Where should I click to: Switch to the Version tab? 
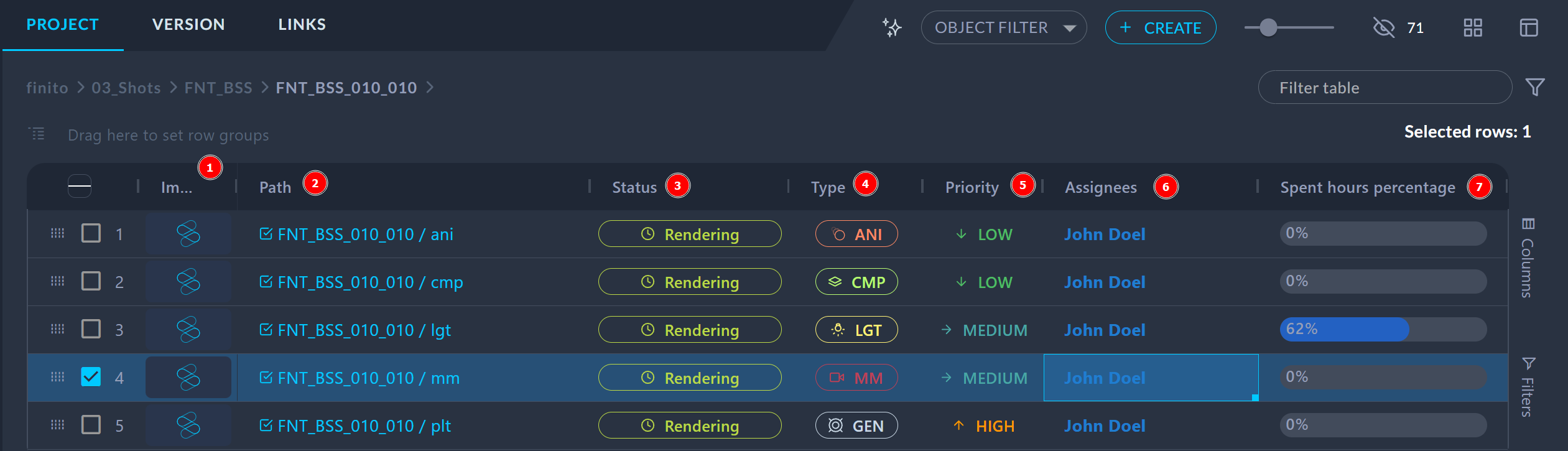pos(188,24)
